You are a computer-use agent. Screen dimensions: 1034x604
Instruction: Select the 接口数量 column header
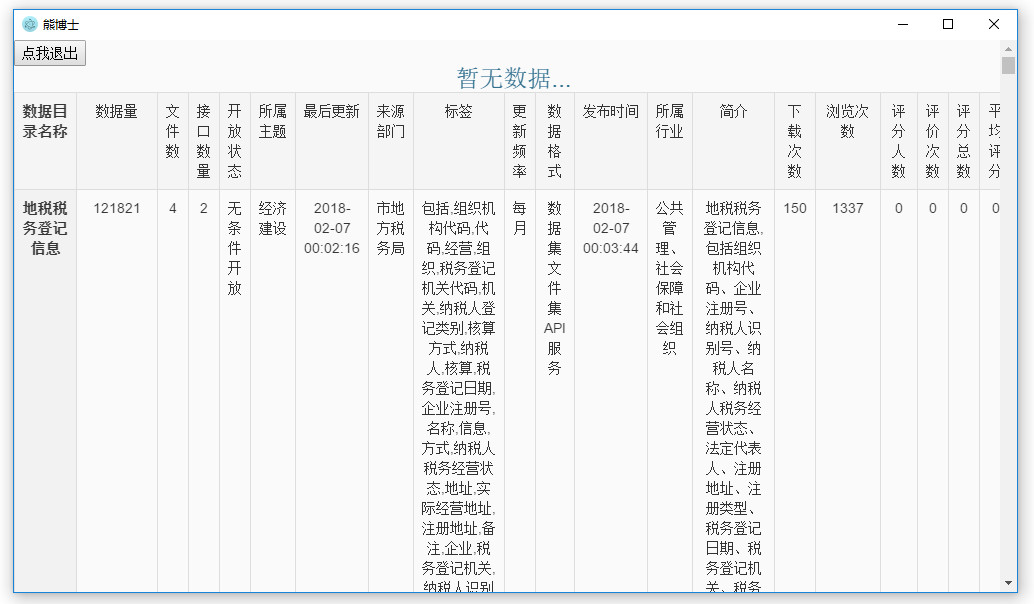pyautogui.click(x=204, y=141)
